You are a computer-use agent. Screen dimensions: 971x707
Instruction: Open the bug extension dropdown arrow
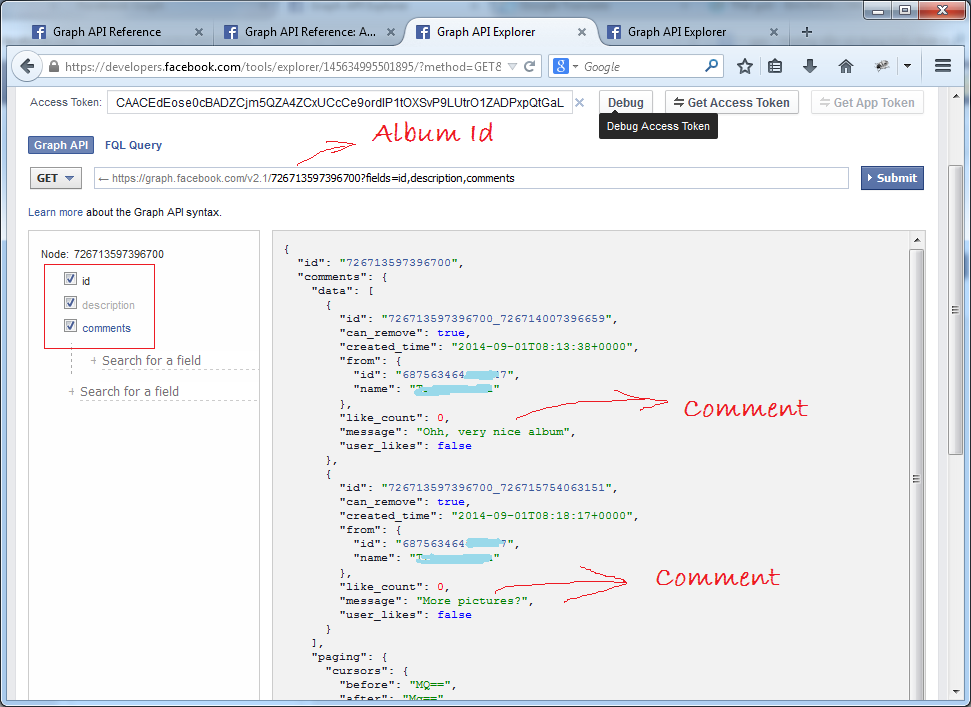tap(907, 66)
